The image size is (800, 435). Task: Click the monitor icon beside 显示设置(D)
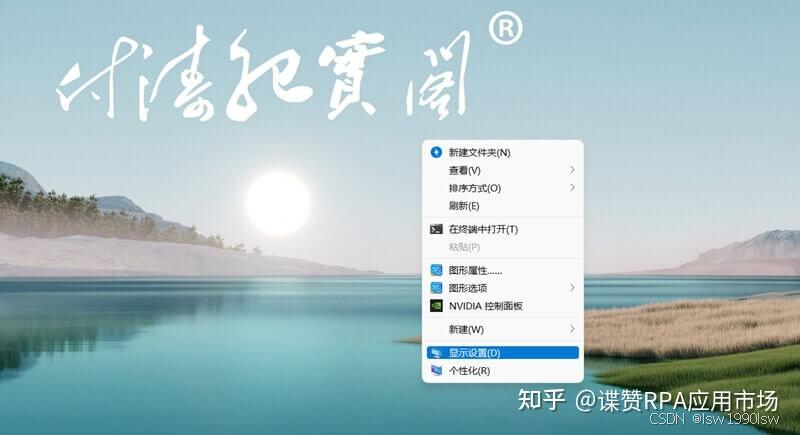pyautogui.click(x=436, y=353)
